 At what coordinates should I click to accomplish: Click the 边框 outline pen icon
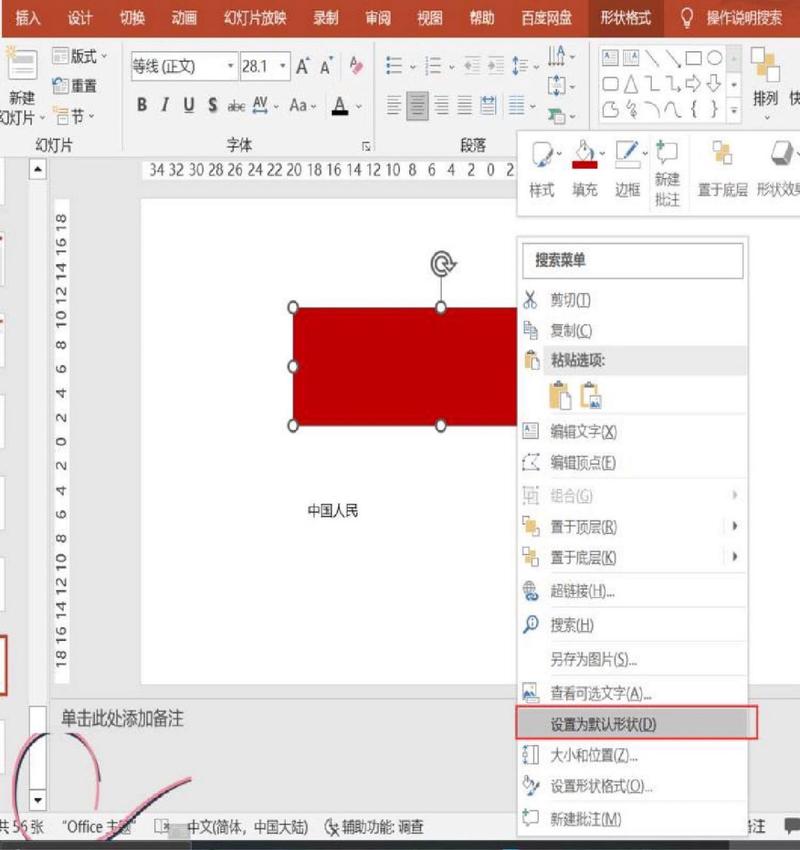pos(628,168)
